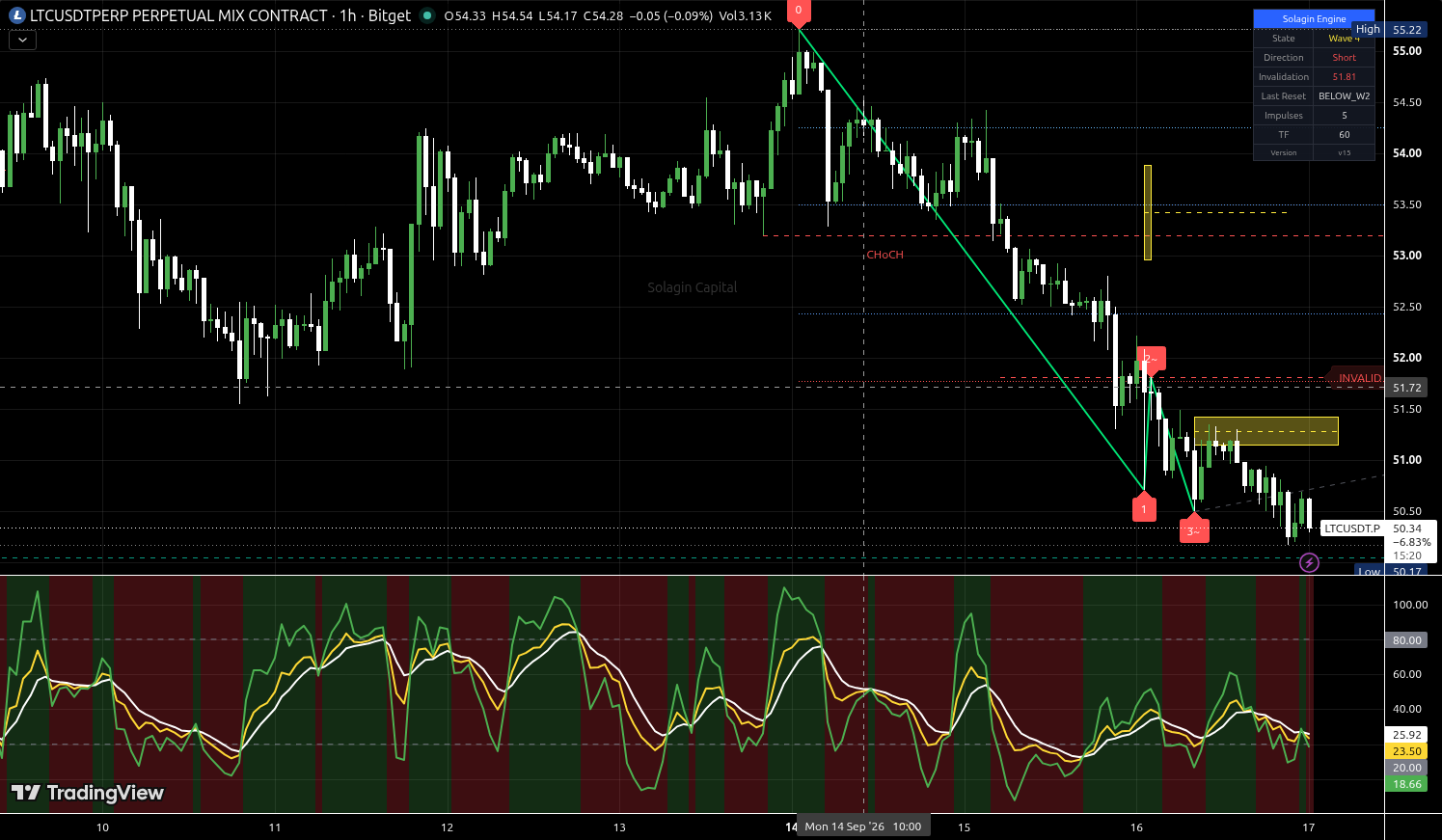The image size is (1442, 840).
Task: Click the 'Version' row label
Action: pos(1284,152)
